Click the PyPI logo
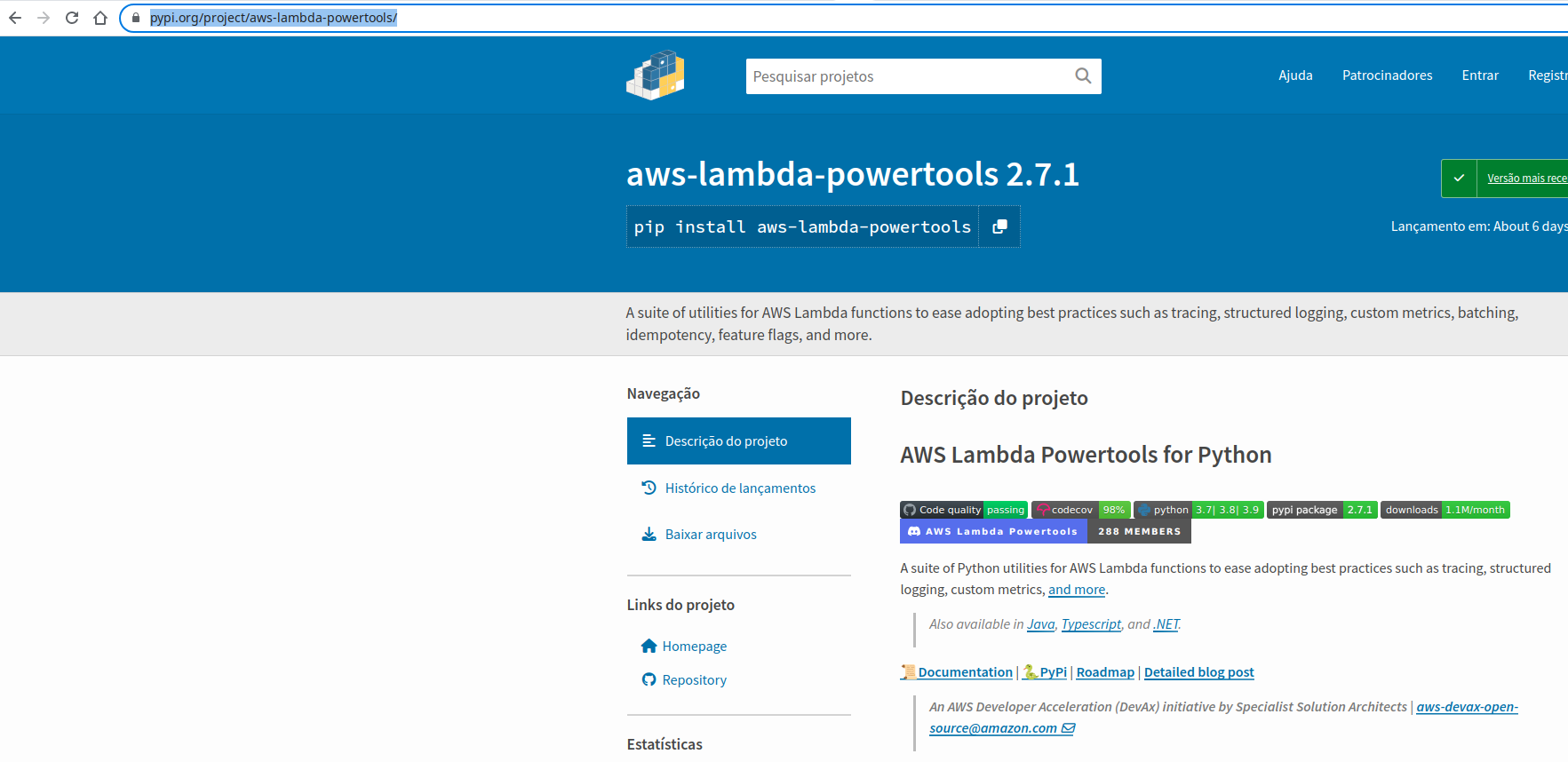This screenshot has width=1568, height=762. coord(656,75)
